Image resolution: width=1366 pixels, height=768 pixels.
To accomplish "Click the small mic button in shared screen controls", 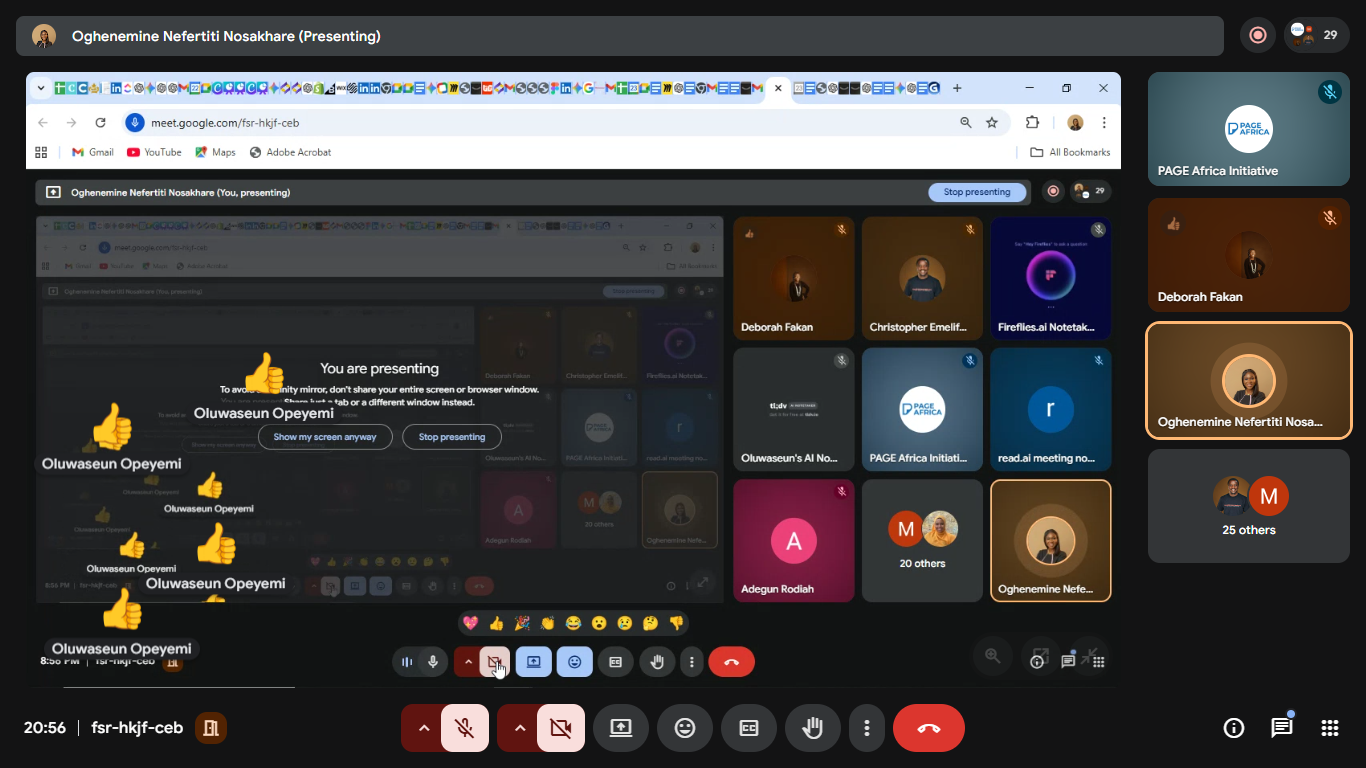I will click(433, 661).
